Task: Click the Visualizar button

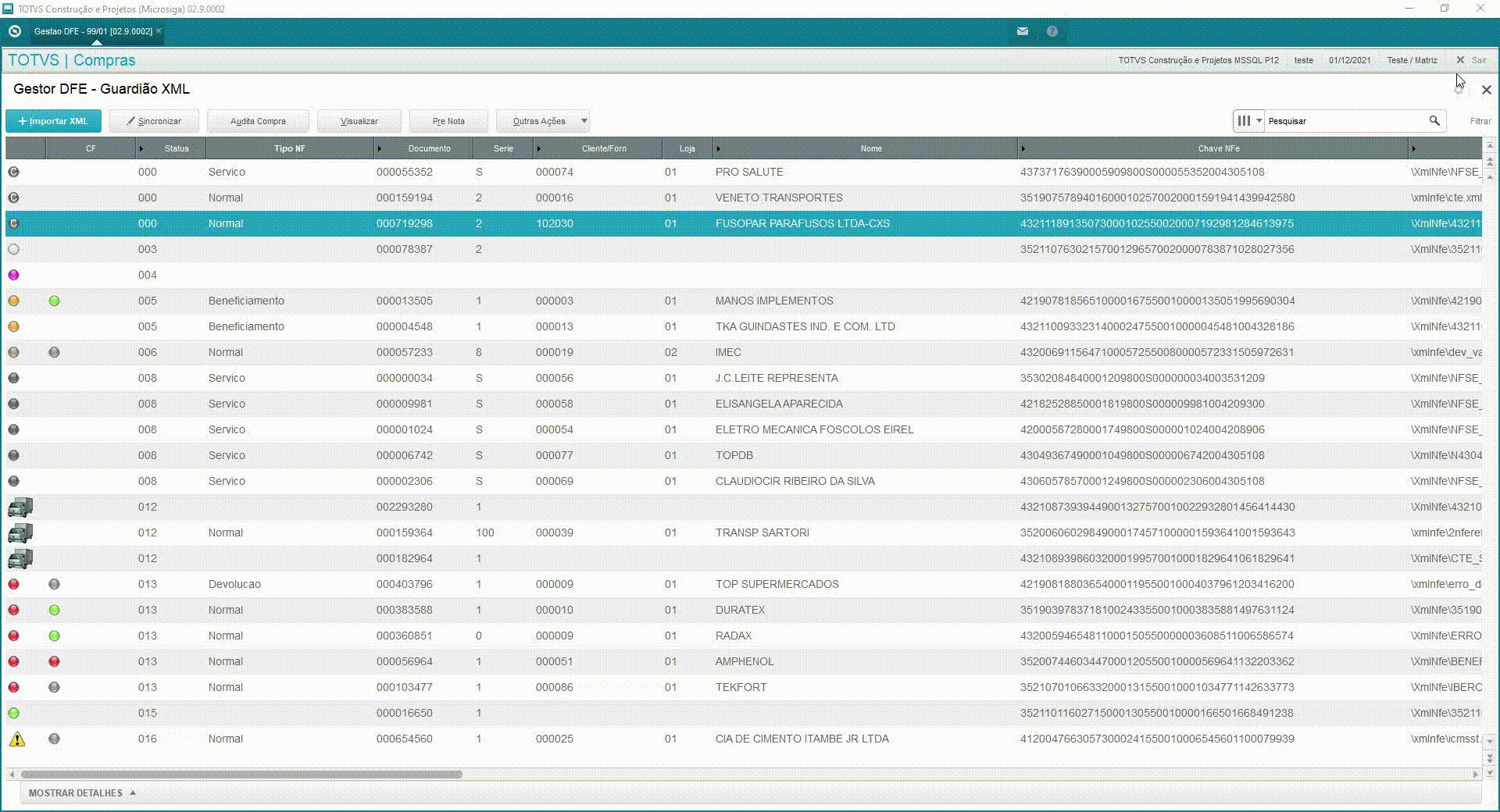Action: 359,121
